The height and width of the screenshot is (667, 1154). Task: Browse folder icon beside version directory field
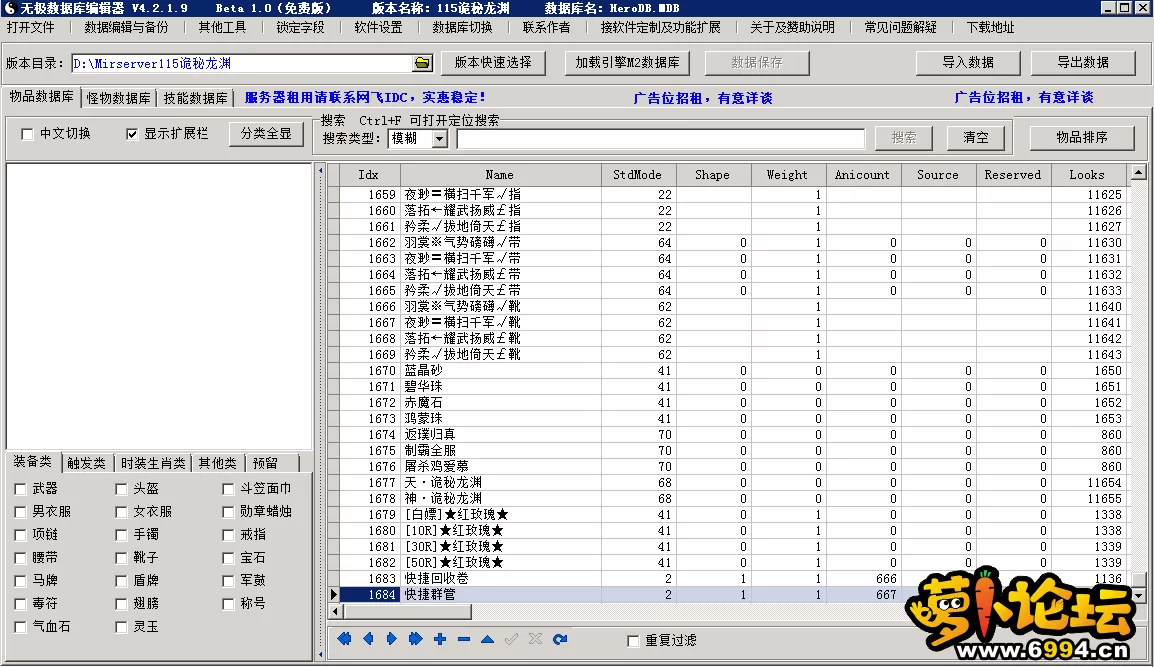point(422,63)
